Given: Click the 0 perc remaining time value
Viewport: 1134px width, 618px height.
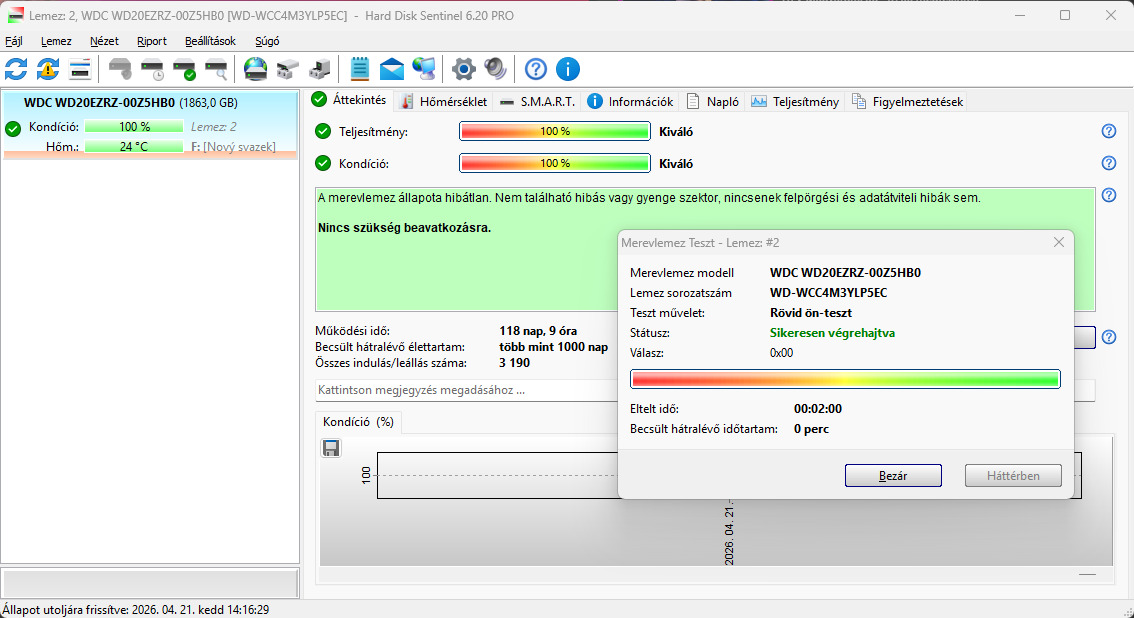Looking at the screenshot, I should (811, 429).
